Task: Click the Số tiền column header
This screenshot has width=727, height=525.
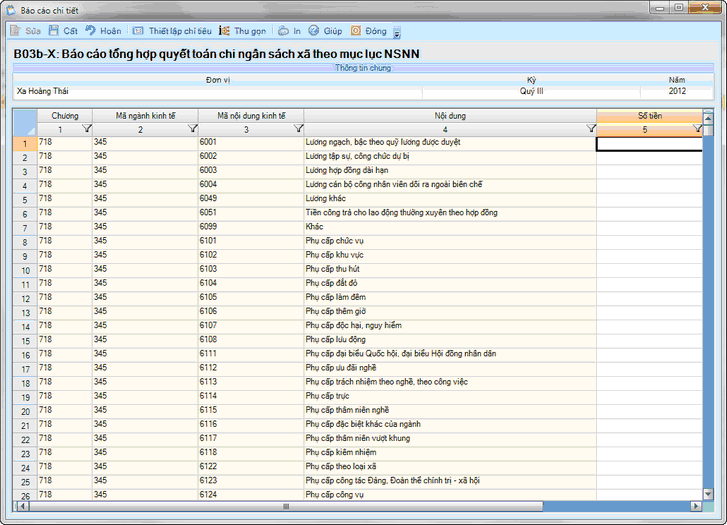Action: [x=650, y=116]
